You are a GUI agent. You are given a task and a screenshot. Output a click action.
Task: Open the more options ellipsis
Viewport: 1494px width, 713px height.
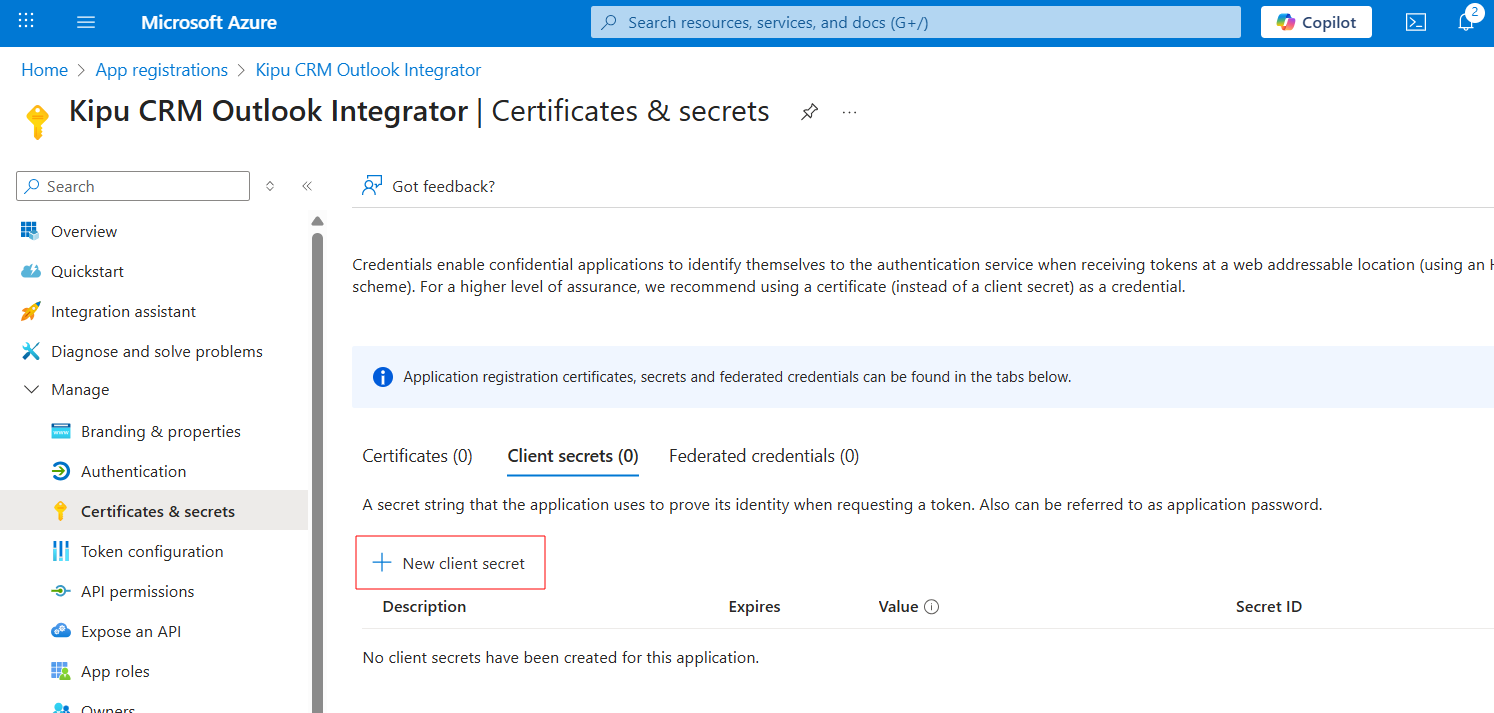(x=849, y=113)
